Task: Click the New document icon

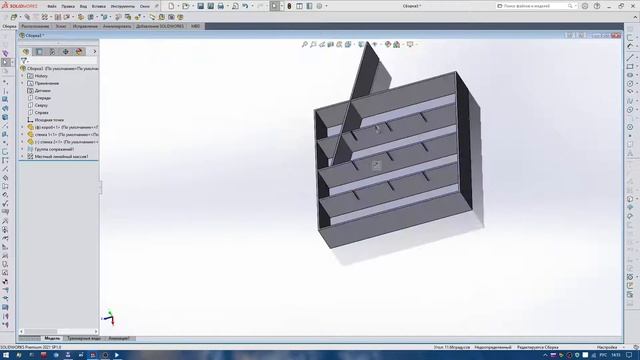Action: click(x=171, y=6)
